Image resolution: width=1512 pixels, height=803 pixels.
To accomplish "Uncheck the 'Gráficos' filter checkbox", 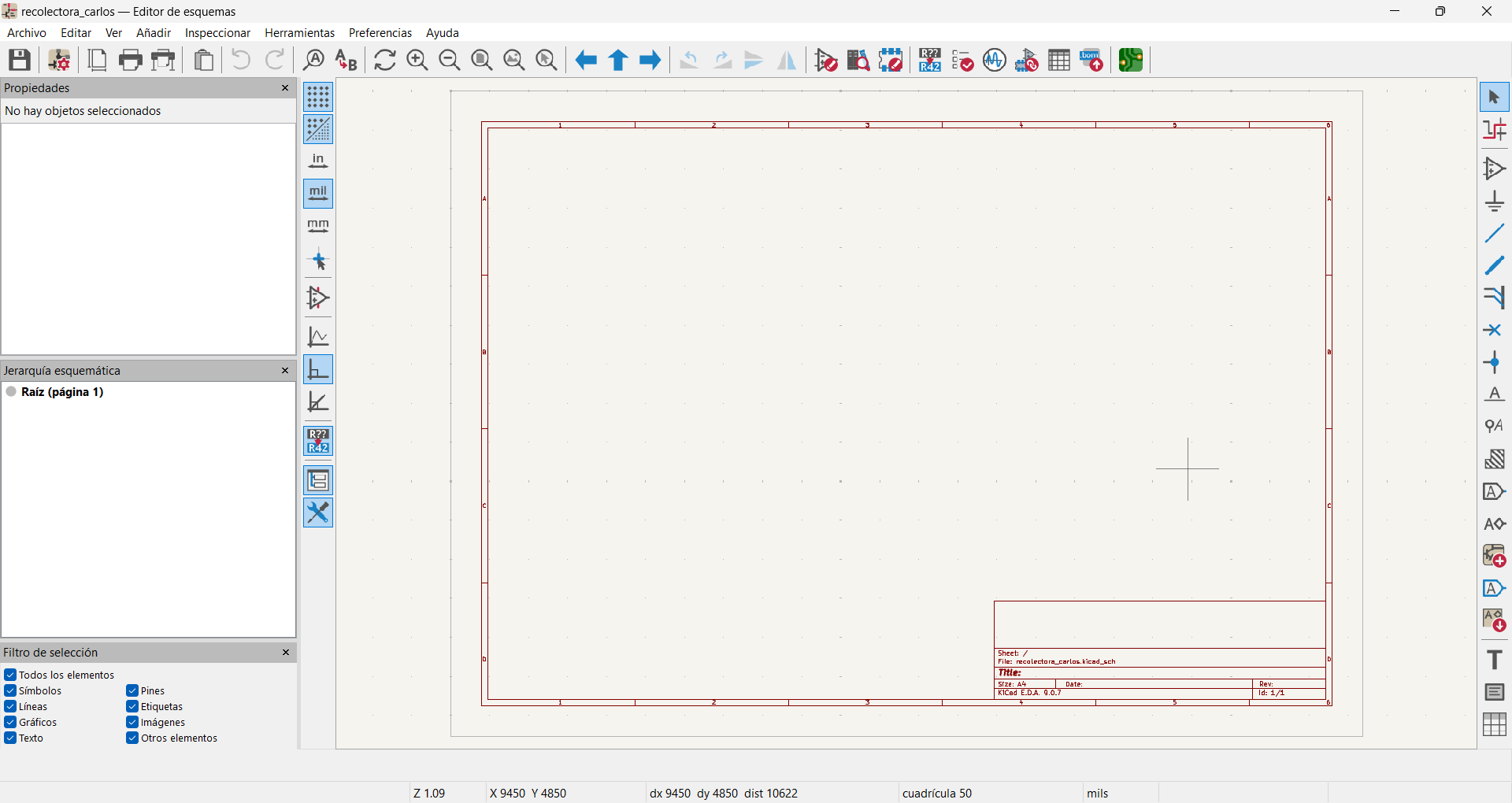I will pos(10,722).
